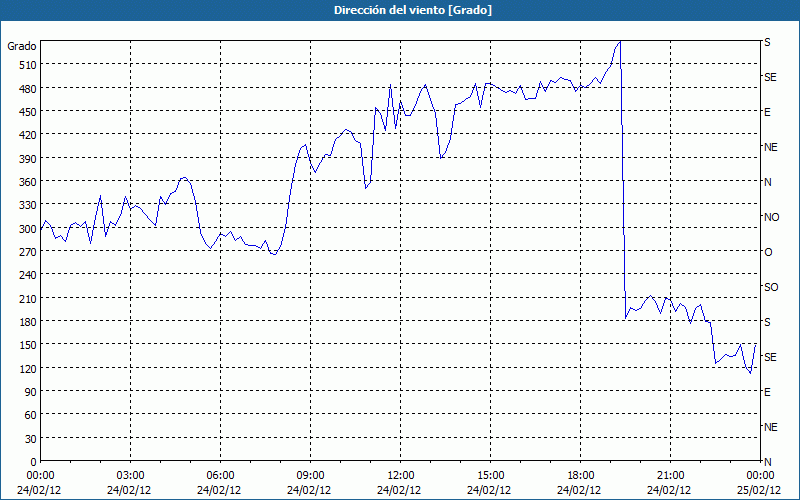Select the 24/02/12 date under 12:00
The width and height of the screenshot is (800, 500).
399,490
